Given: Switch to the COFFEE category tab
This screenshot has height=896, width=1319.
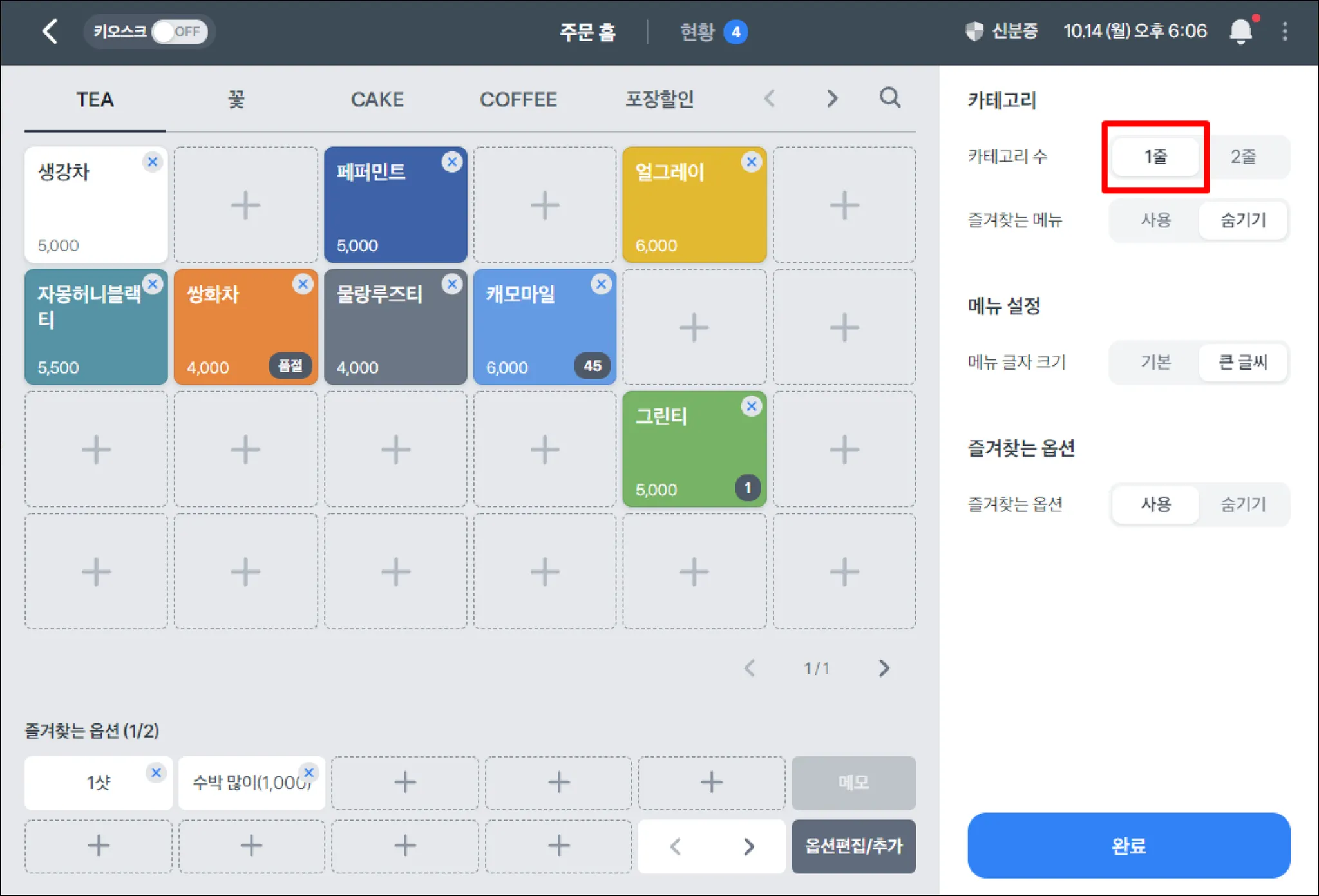Looking at the screenshot, I should coord(518,99).
